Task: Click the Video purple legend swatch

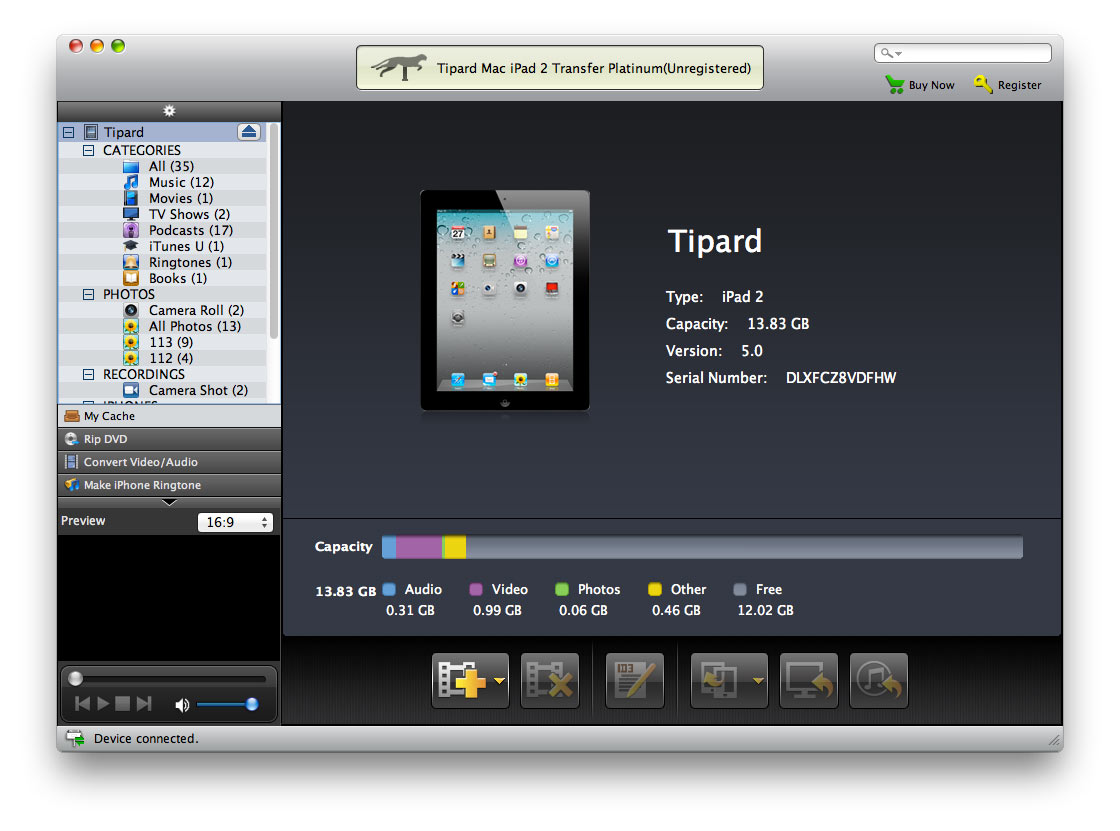Action: (476, 589)
